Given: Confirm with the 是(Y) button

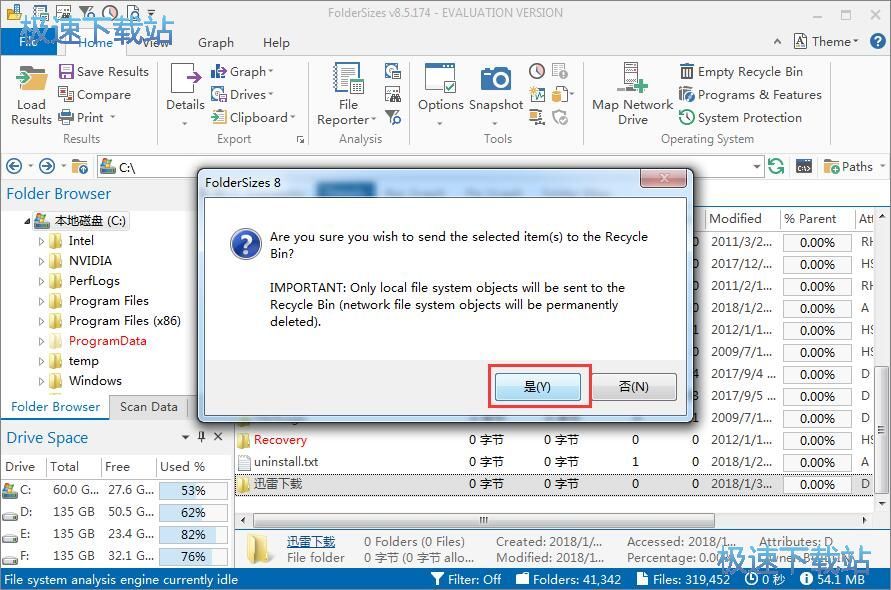Looking at the screenshot, I should click(538, 387).
